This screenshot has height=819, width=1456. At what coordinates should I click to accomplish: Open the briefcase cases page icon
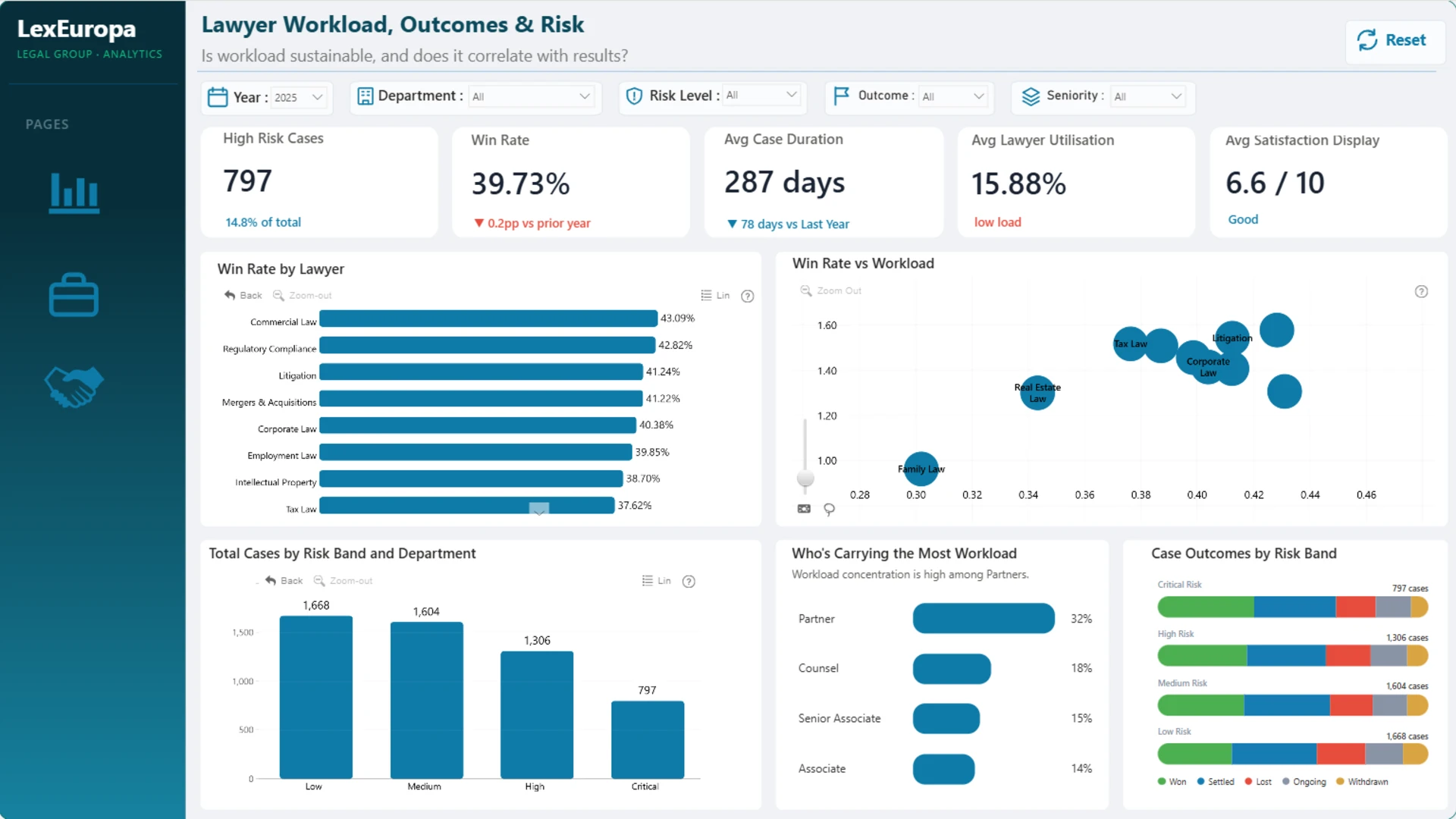74,294
